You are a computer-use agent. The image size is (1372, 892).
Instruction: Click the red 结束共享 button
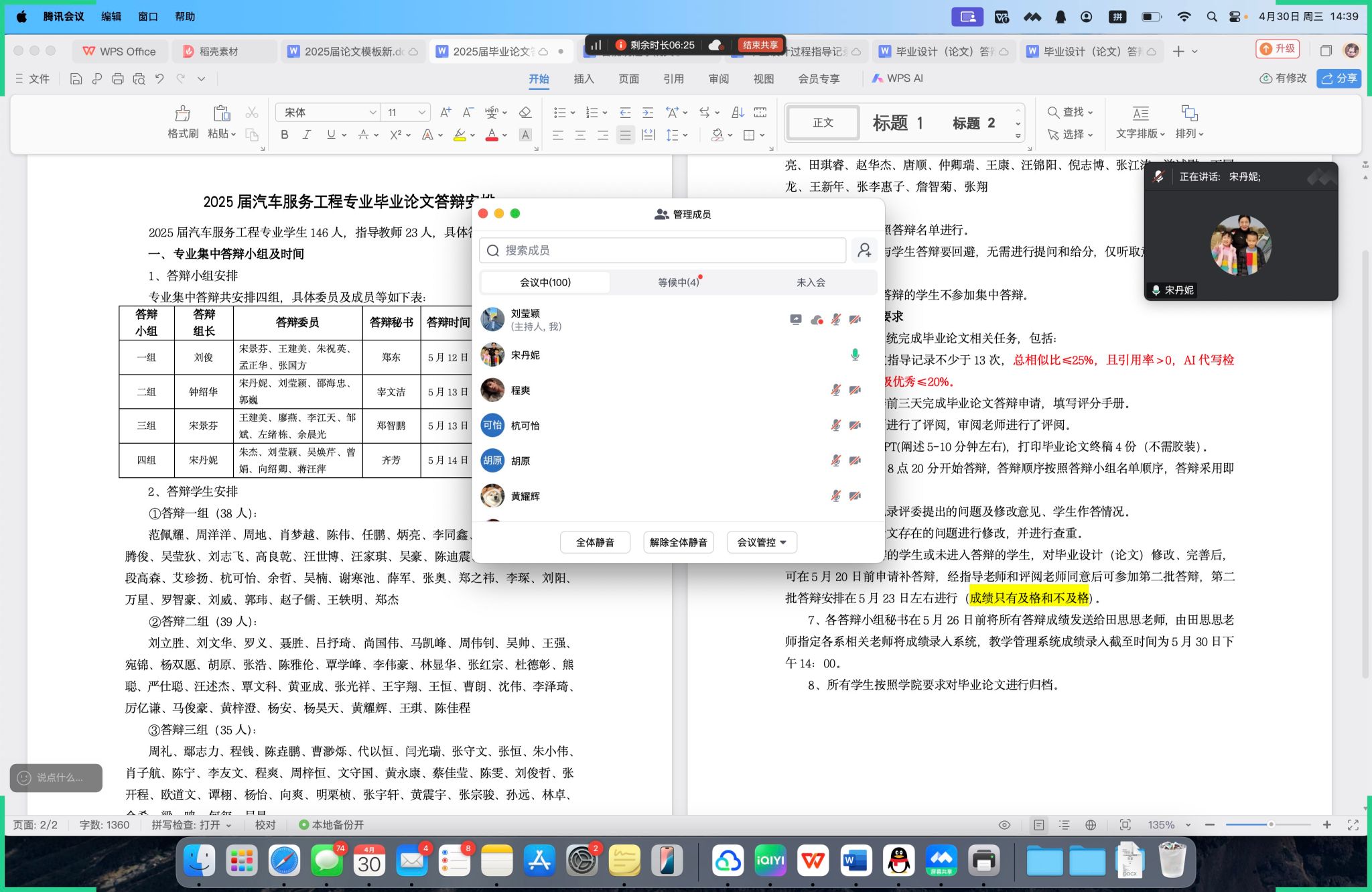[x=760, y=45]
